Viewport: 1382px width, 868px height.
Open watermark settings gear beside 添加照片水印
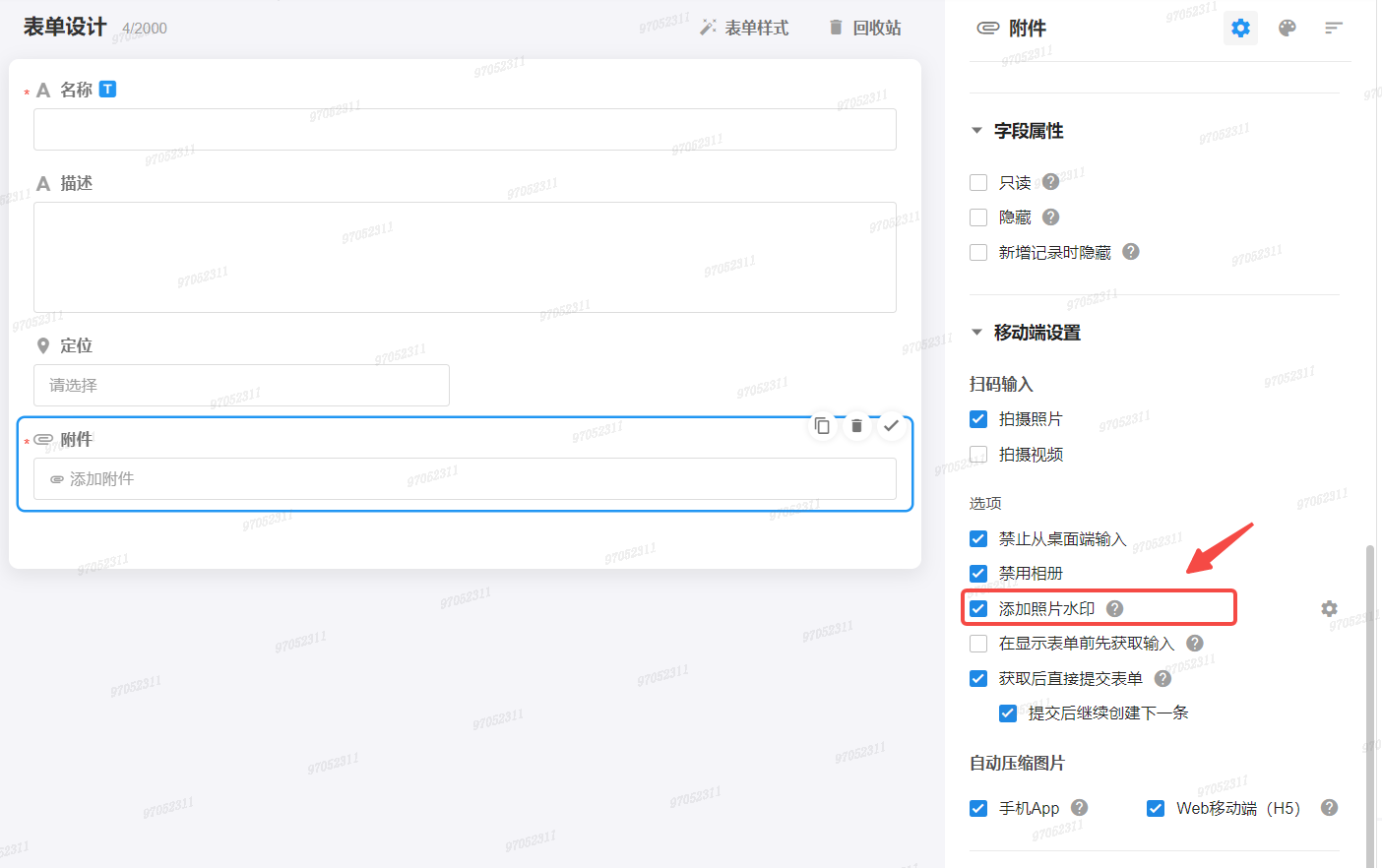1329,608
